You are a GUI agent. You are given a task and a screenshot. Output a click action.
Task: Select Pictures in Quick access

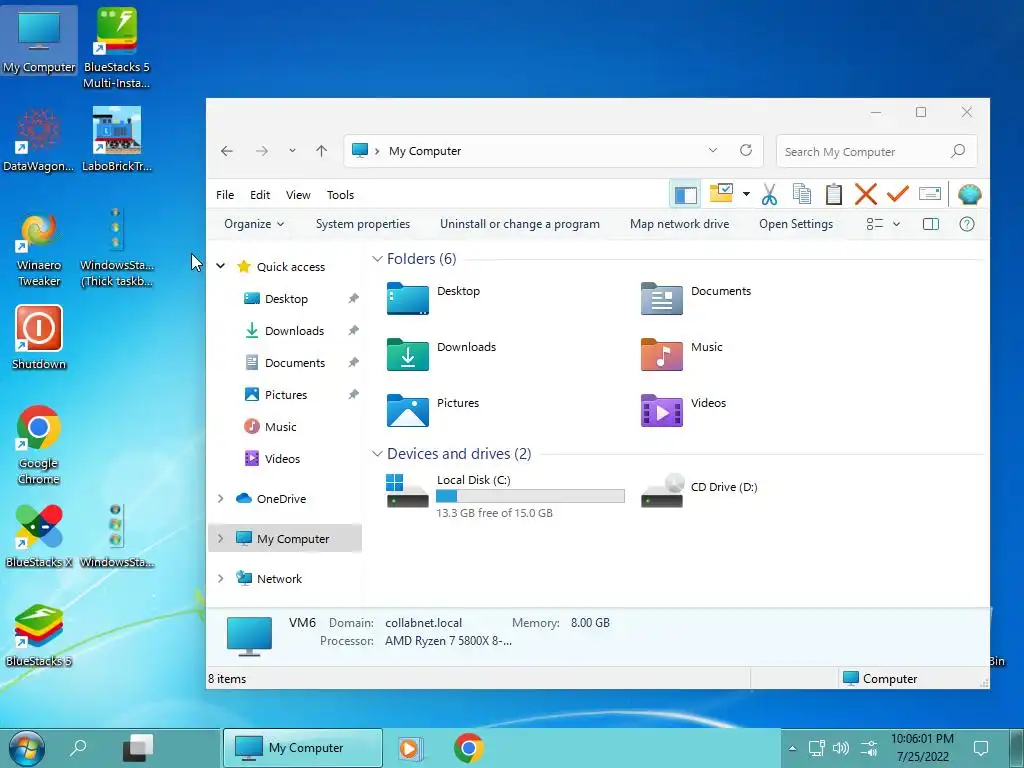[x=285, y=394]
